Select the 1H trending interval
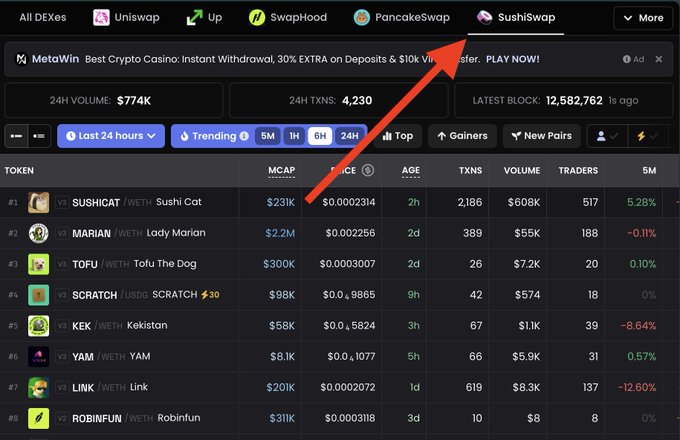 (x=294, y=136)
